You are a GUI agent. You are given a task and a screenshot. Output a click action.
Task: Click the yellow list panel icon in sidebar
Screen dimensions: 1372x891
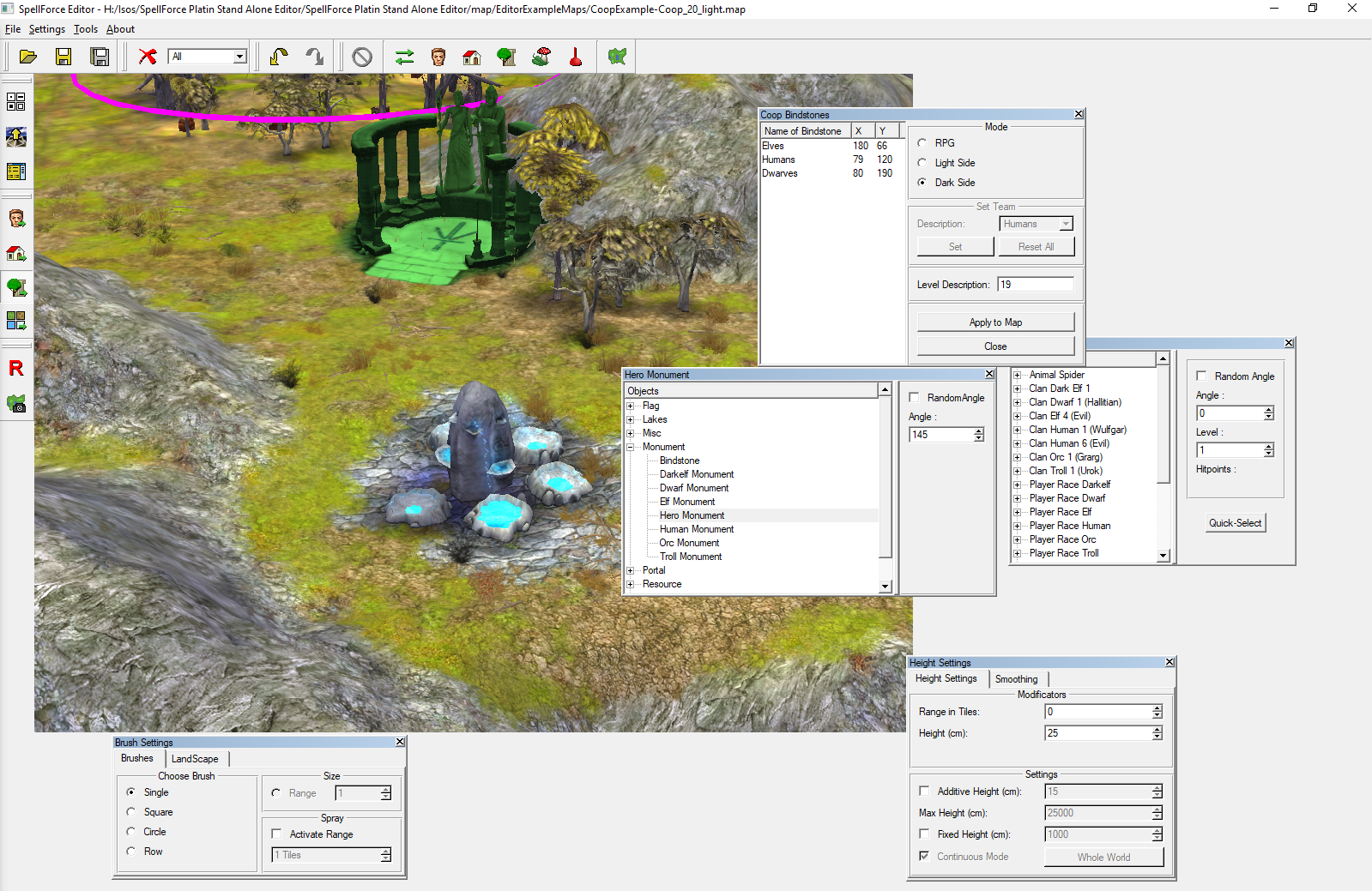[x=16, y=172]
